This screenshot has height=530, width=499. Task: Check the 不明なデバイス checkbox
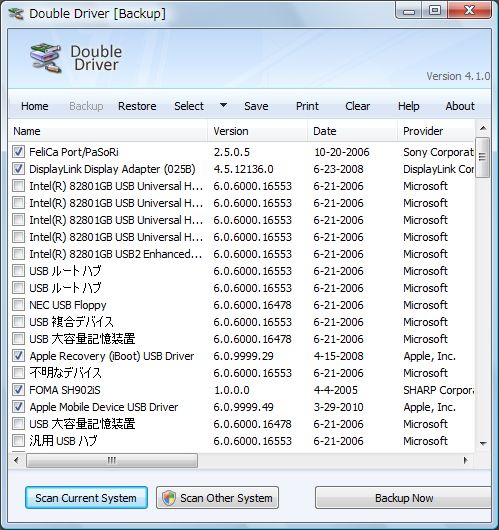coord(18,372)
